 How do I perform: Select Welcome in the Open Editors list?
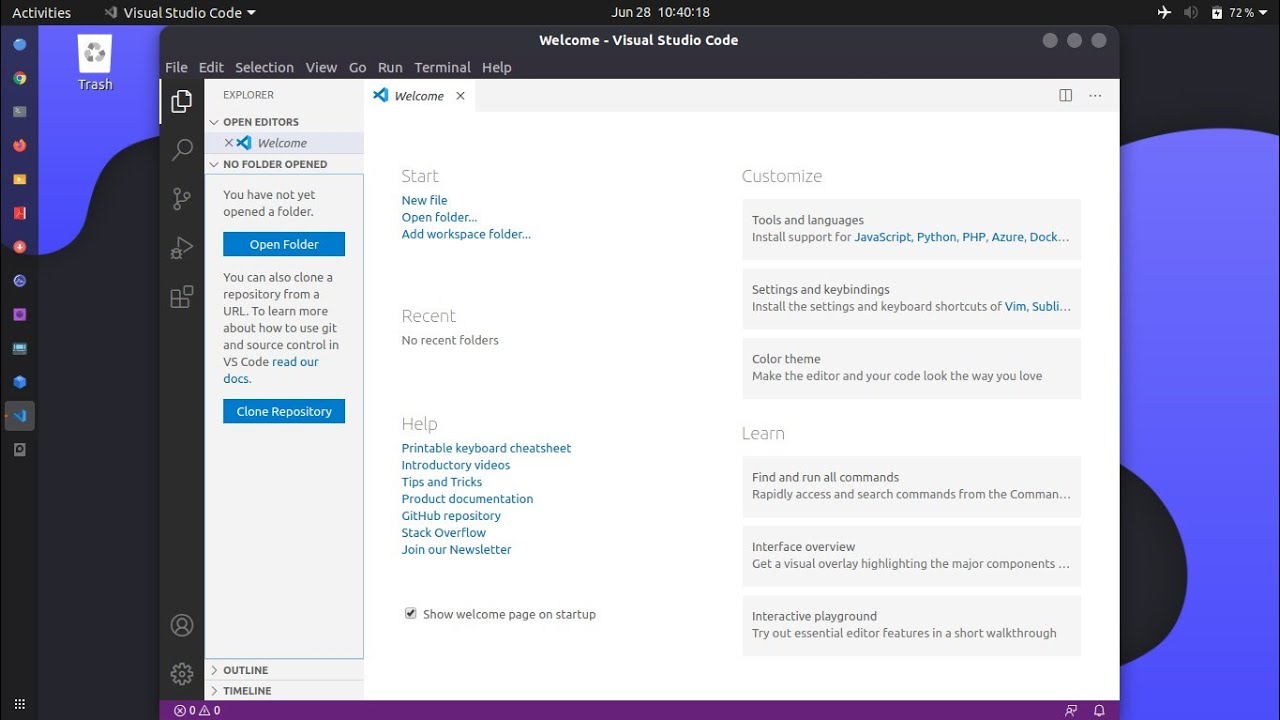coord(284,143)
